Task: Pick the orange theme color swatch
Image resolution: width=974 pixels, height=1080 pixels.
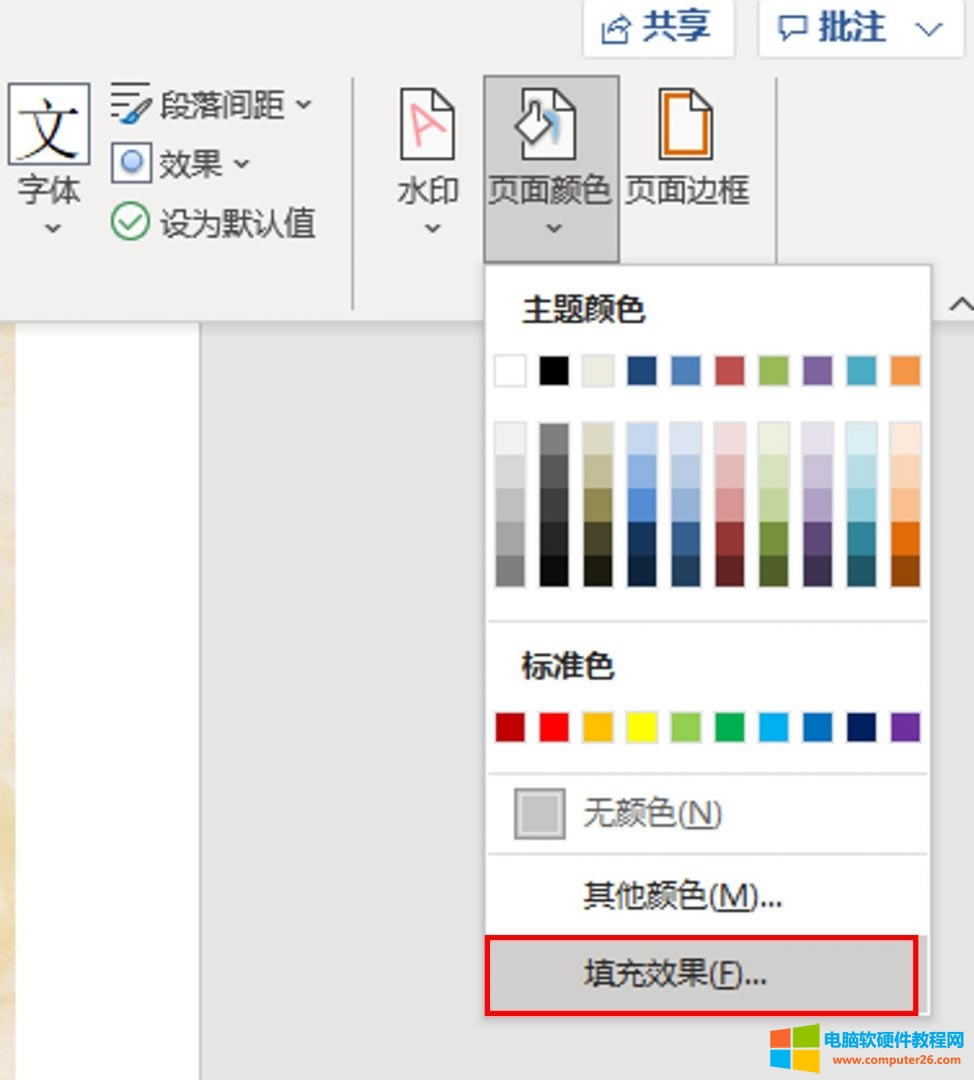Action: point(905,371)
